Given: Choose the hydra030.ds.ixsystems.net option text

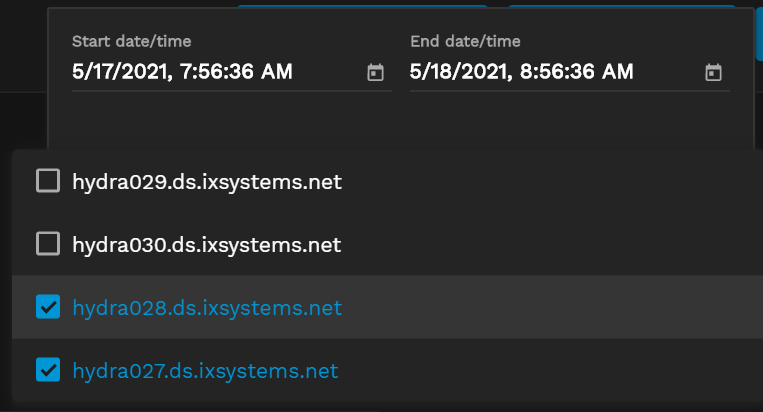Looking at the screenshot, I should [207, 245].
